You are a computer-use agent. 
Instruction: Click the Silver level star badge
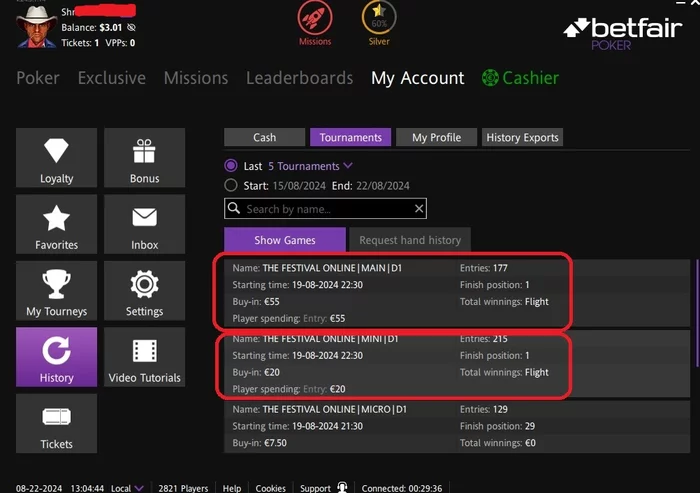379,18
